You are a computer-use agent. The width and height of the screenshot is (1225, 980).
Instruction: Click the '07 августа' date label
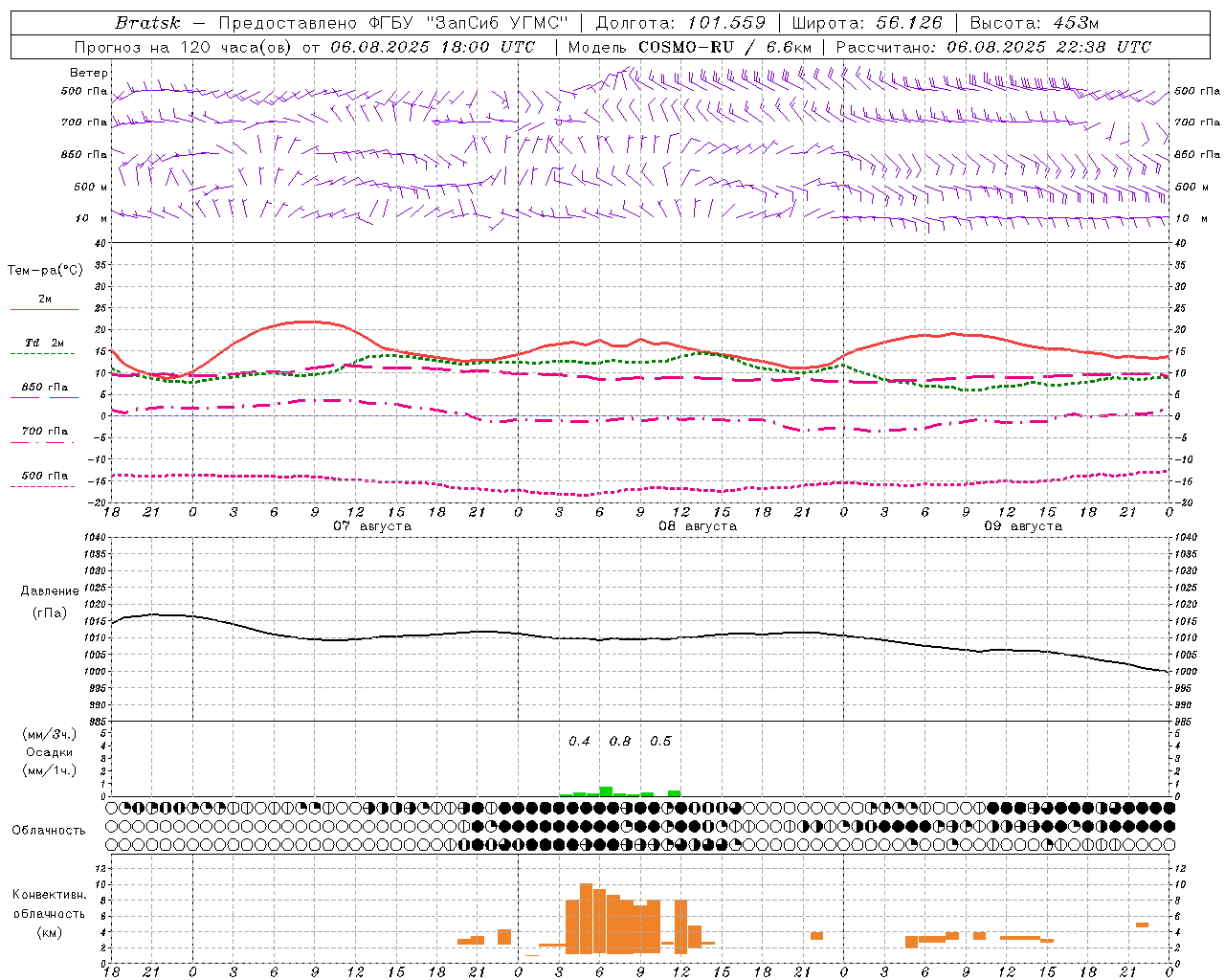pyautogui.click(x=372, y=526)
